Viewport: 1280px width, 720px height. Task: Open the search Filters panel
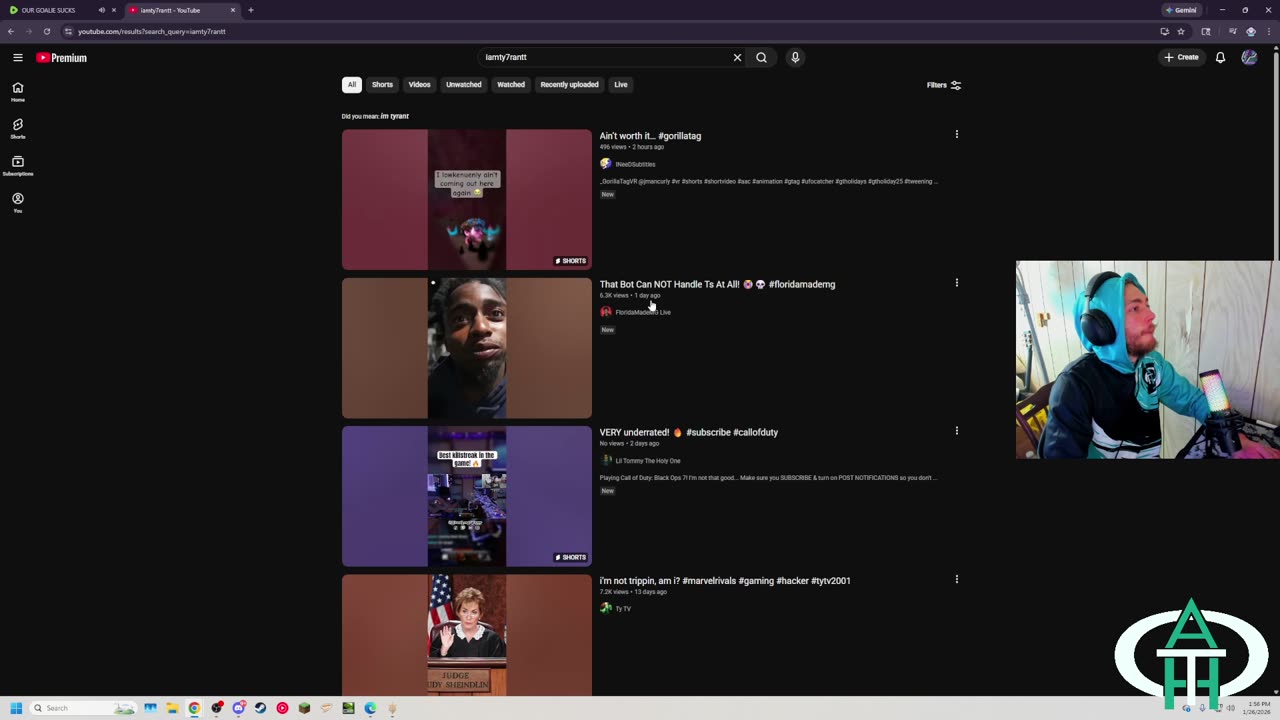tap(944, 85)
